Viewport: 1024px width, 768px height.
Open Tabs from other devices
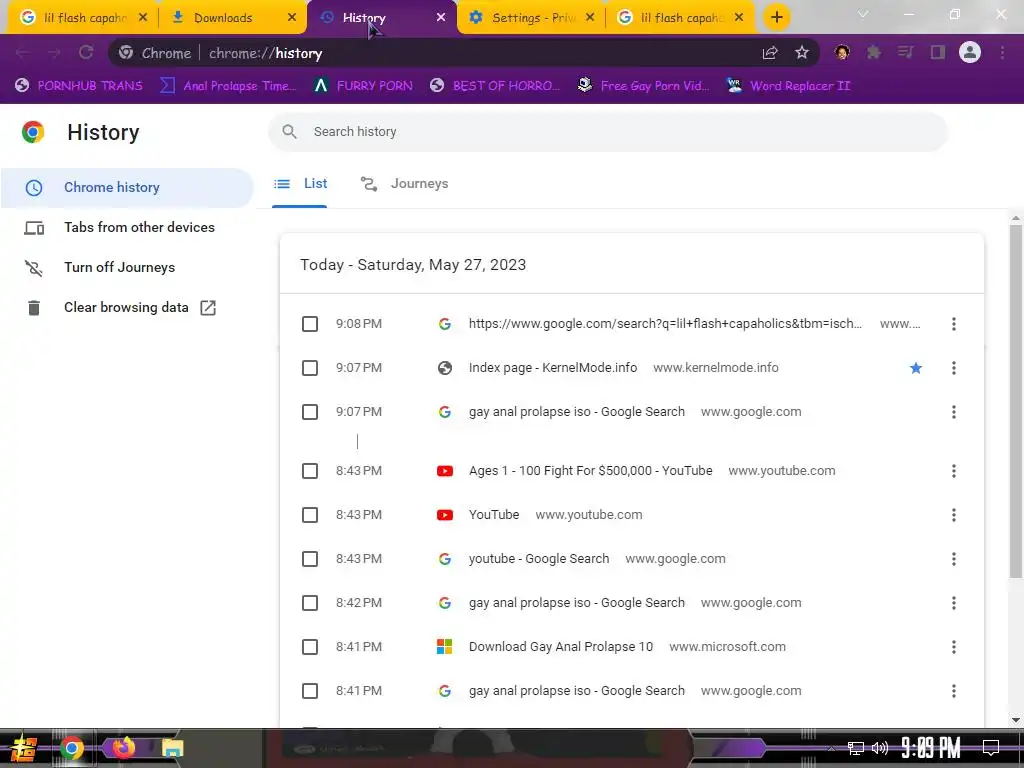127,227
